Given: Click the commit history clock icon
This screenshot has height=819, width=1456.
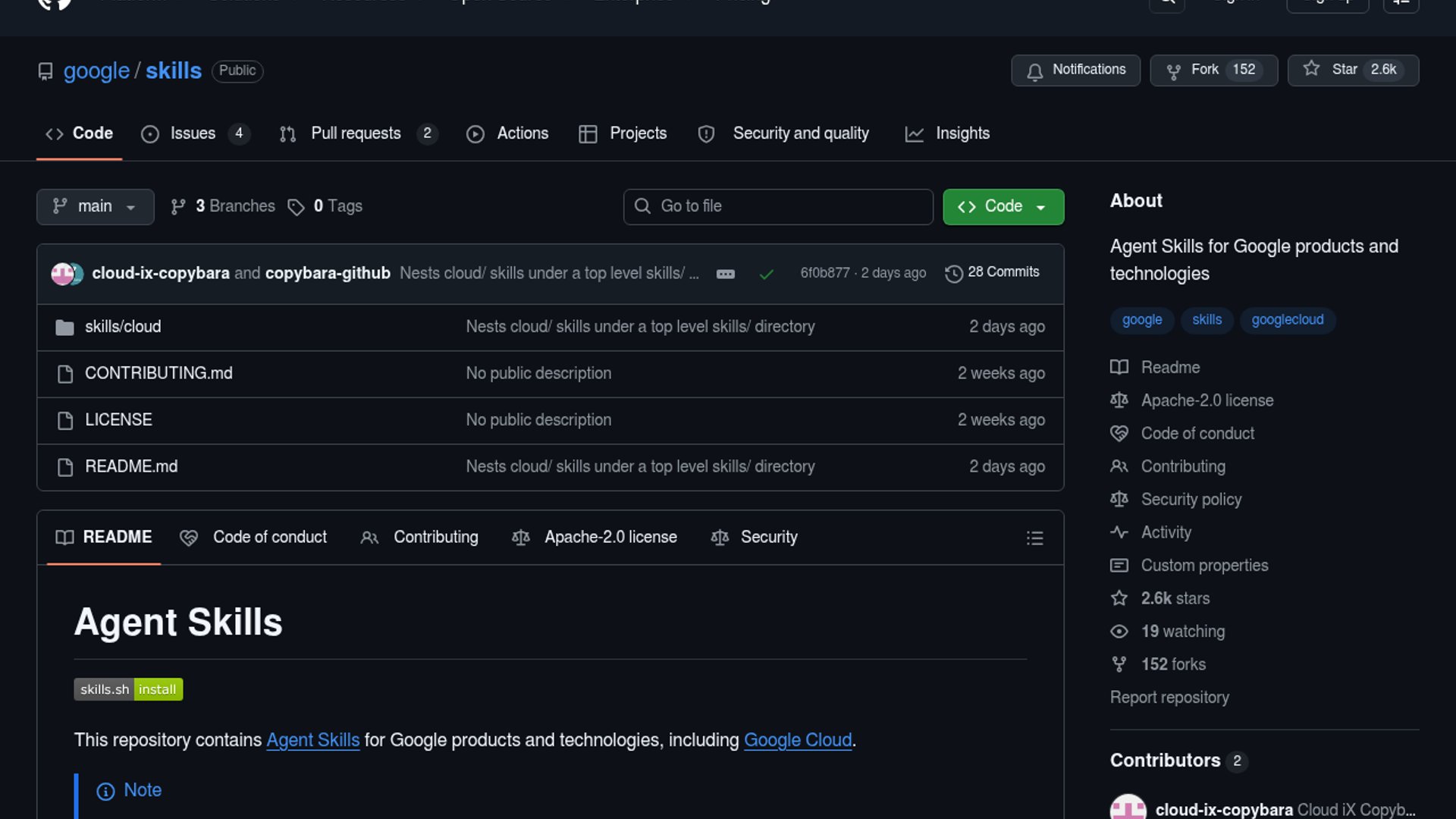Looking at the screenshot, I should [x=953, y=273].
